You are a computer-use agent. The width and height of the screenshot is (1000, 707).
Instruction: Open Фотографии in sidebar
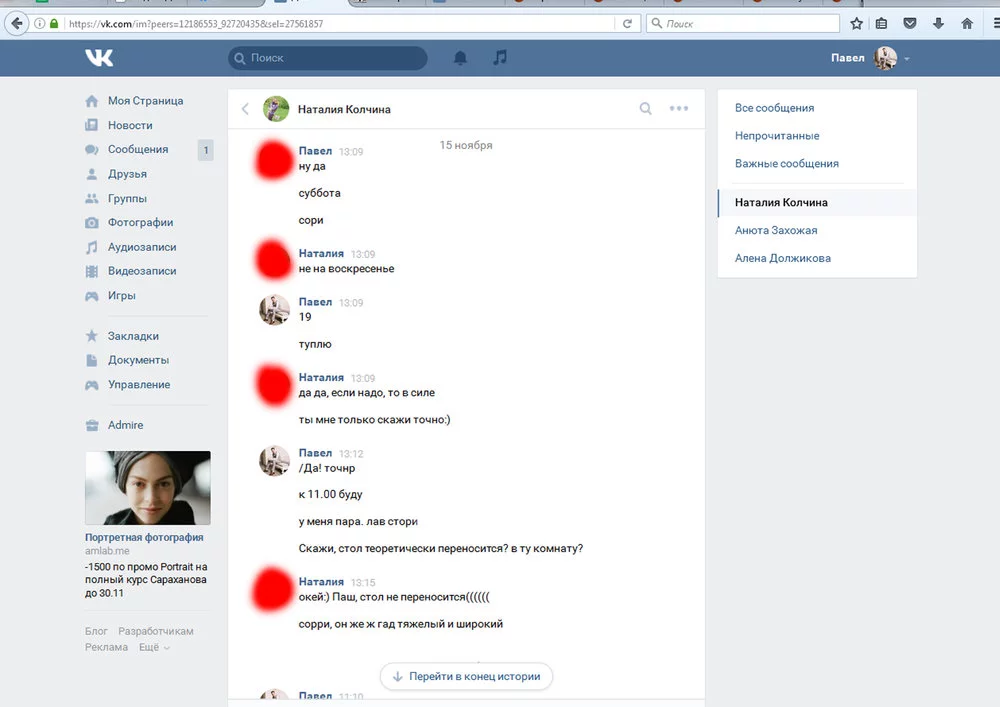click(140, 222)
